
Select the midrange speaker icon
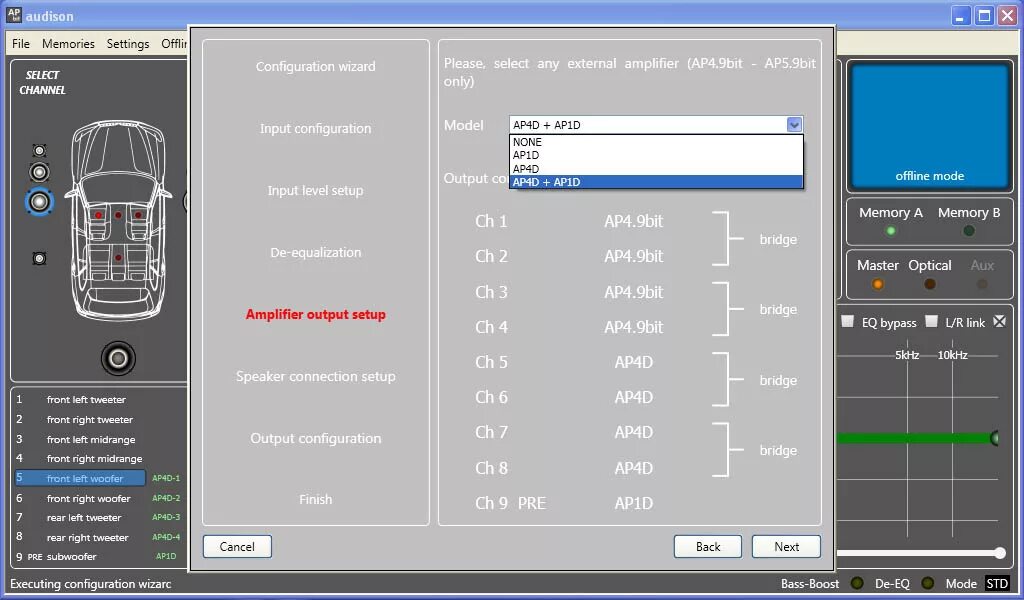(x=39, y=172)
